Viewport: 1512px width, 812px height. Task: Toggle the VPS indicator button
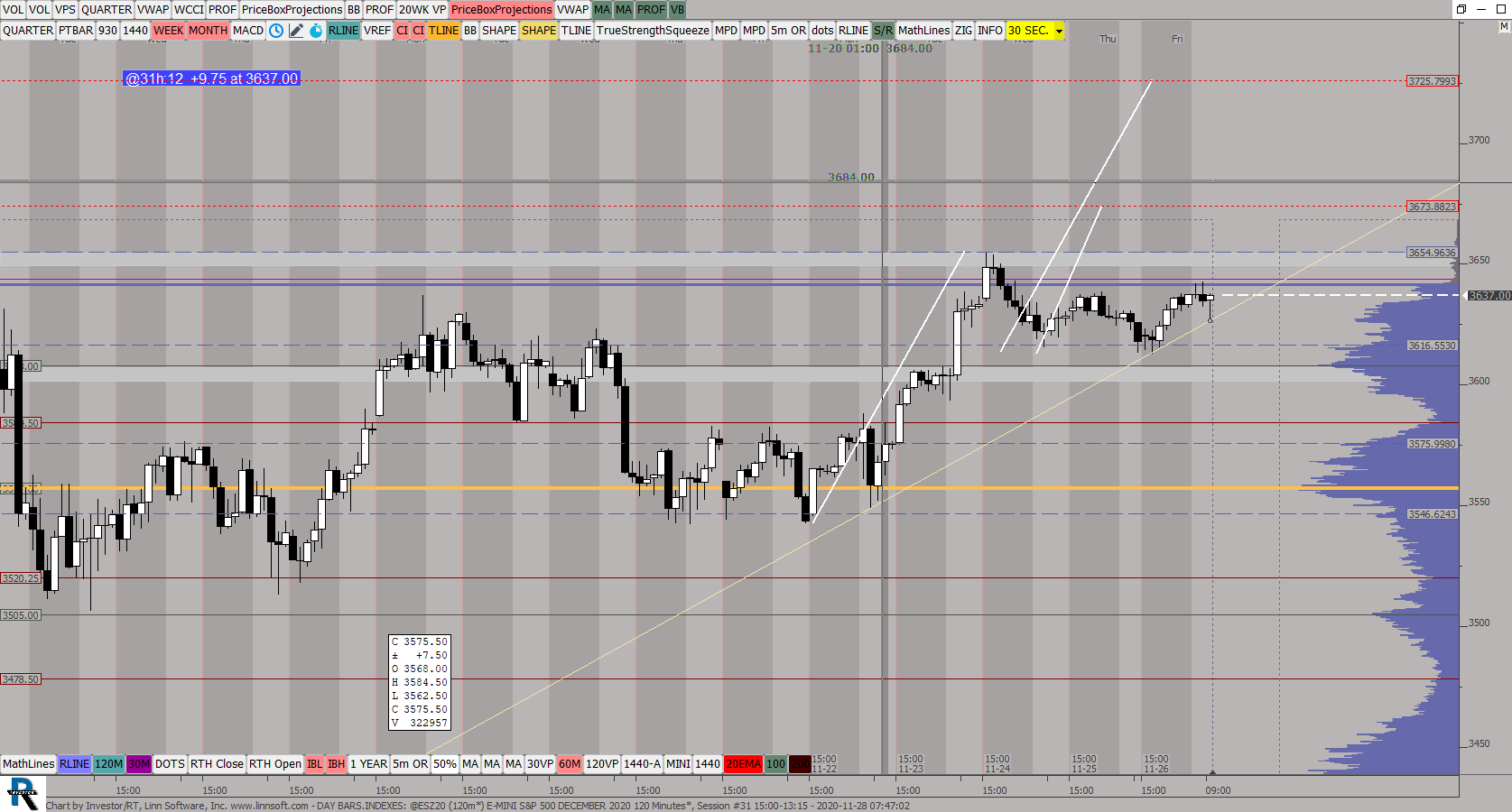point(65,9)
